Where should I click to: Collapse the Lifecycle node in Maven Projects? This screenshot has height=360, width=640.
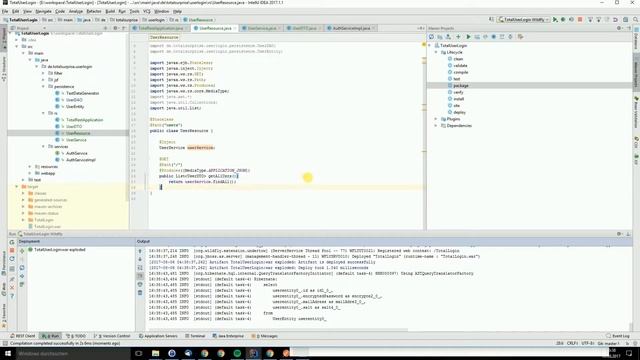(436, 52)
